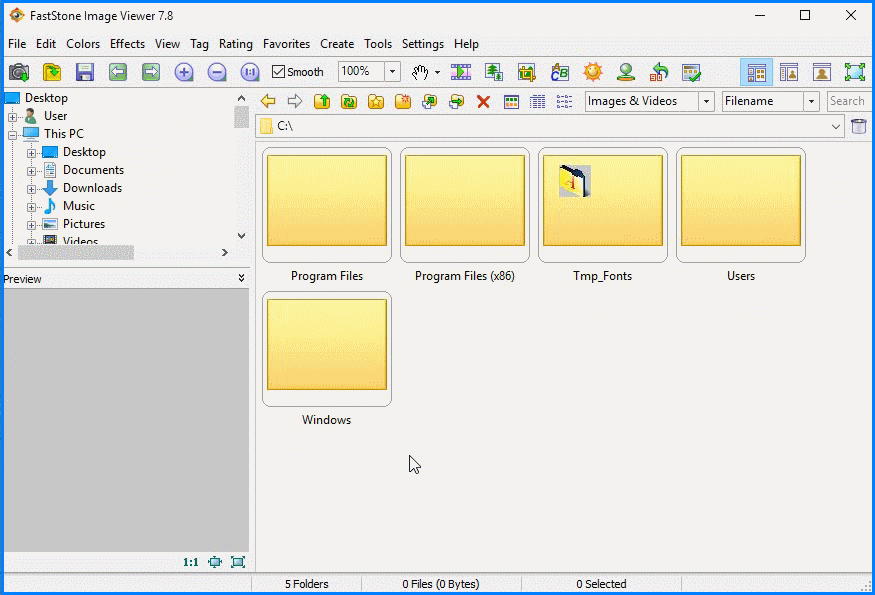Click the adjust lighting sun icon

pos(593,72)
